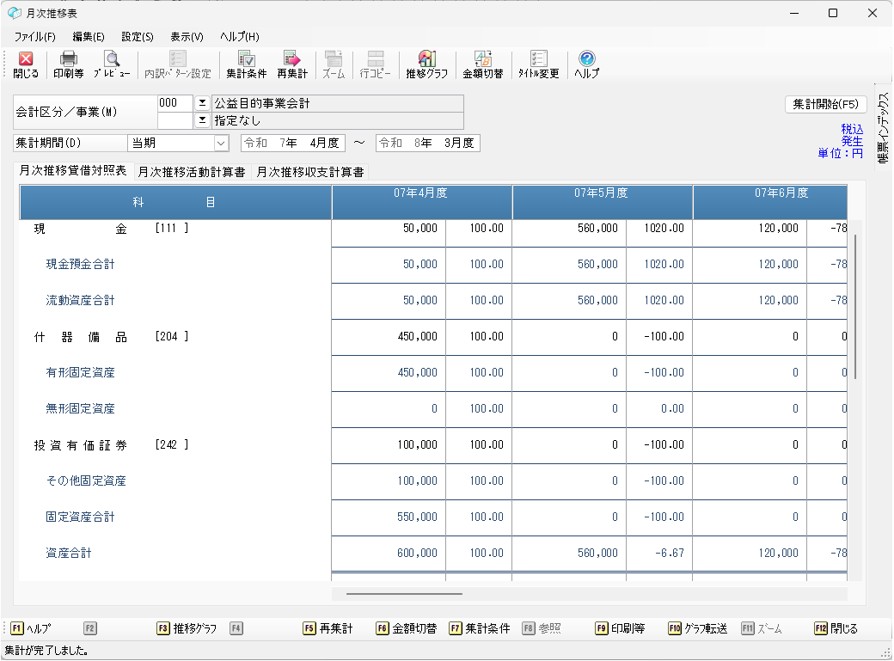The width and height of the screenshot is (894, 661).
Task: Open the プレビュー preview tool
Action: 111,65
